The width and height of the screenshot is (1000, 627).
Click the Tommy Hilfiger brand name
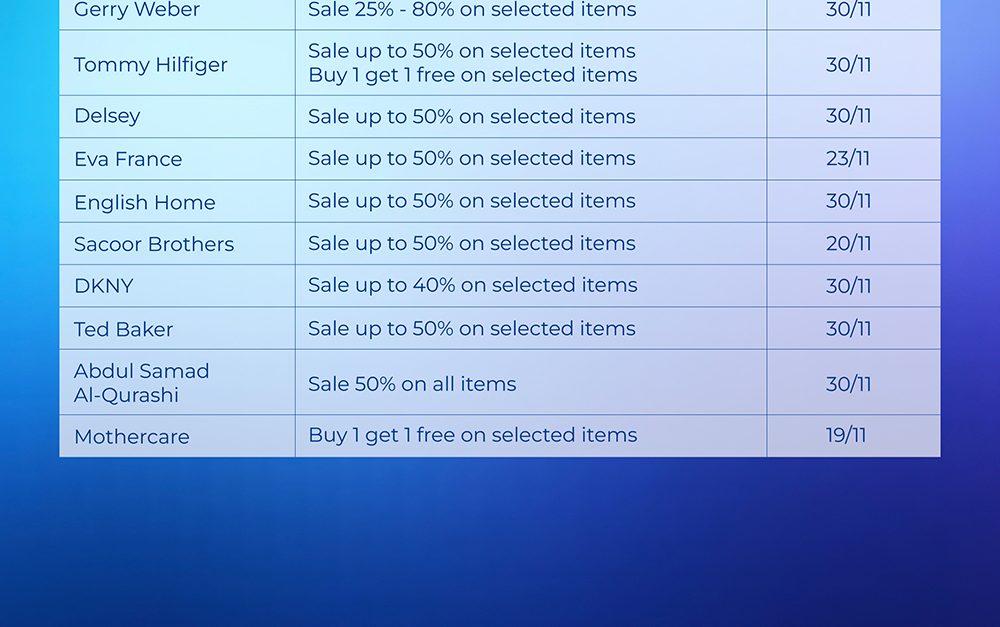tap(150, 65)
